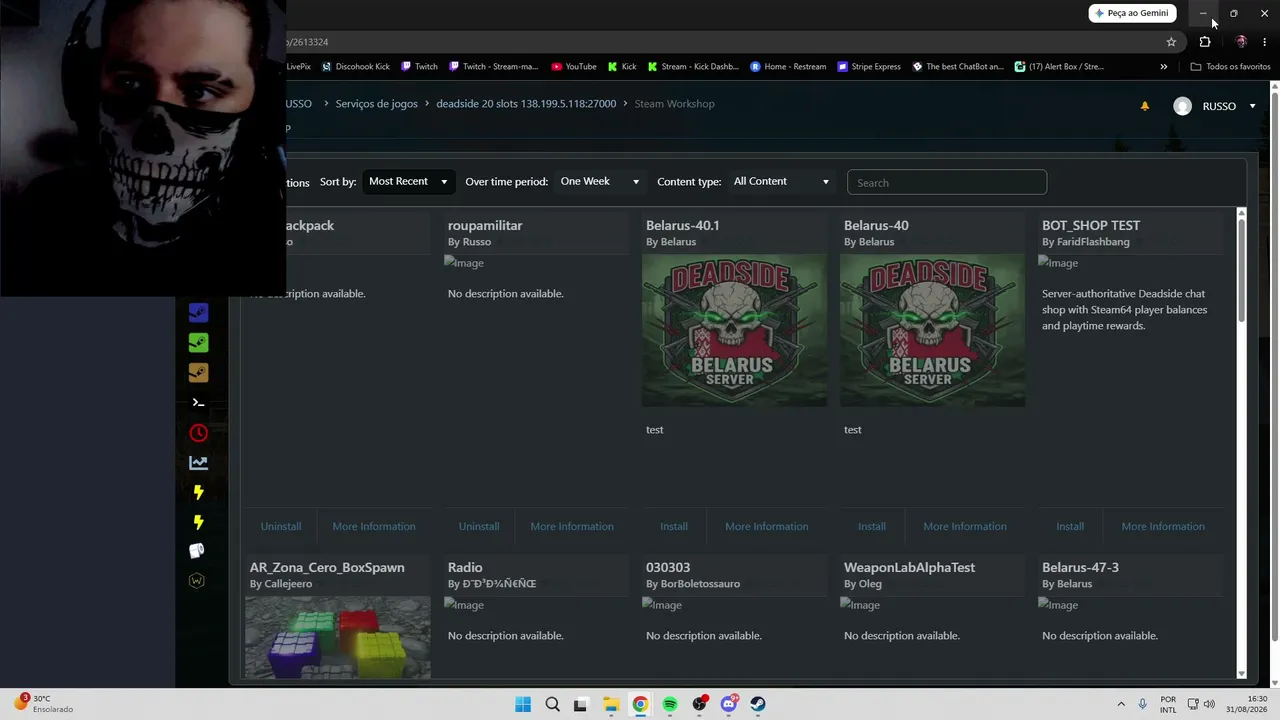Click the Belarus-47-3 mod title
The image size is (1280, 720).
1080,567
